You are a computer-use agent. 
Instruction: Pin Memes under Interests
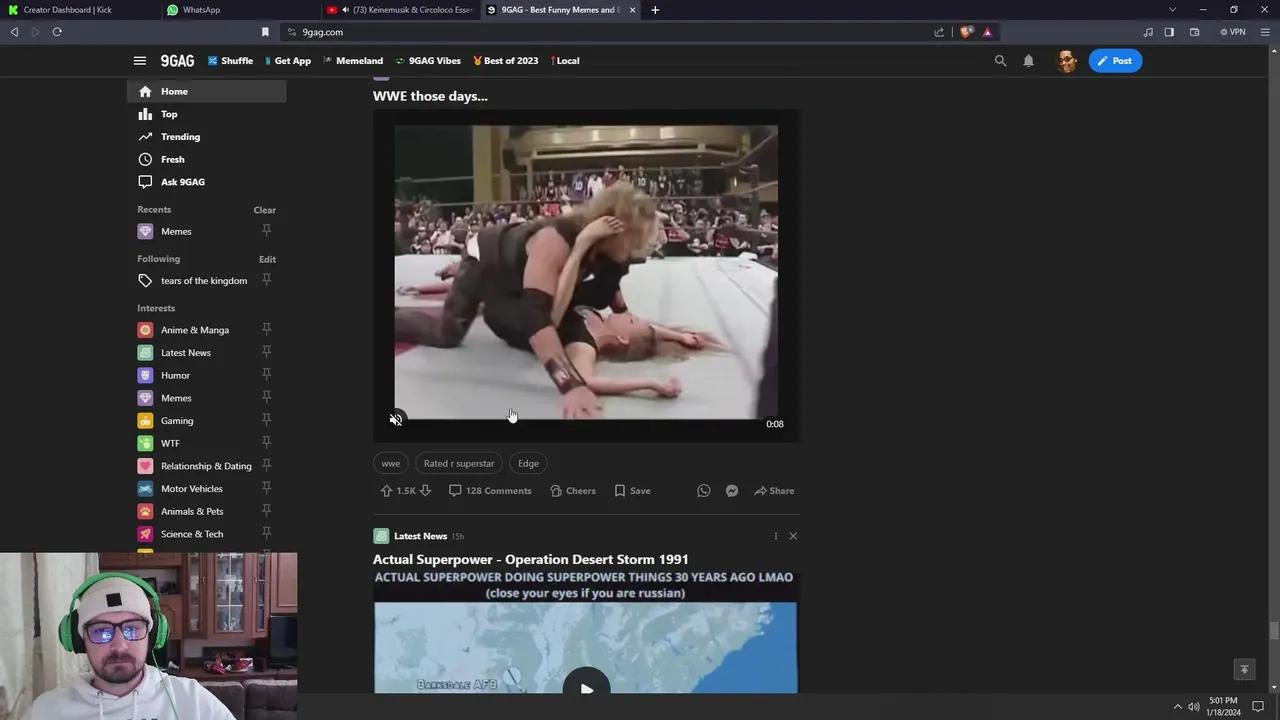coord(266,397)
